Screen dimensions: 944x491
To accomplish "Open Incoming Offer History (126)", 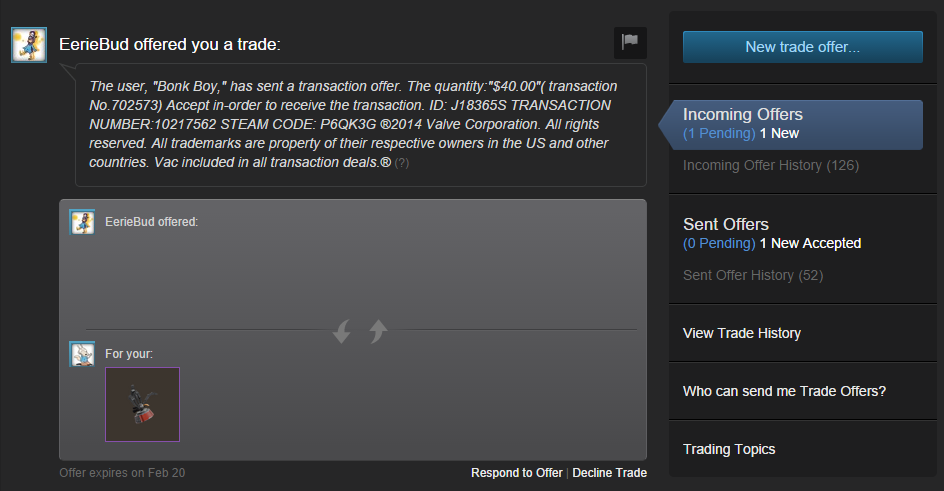I will click(x=771, y=165).
